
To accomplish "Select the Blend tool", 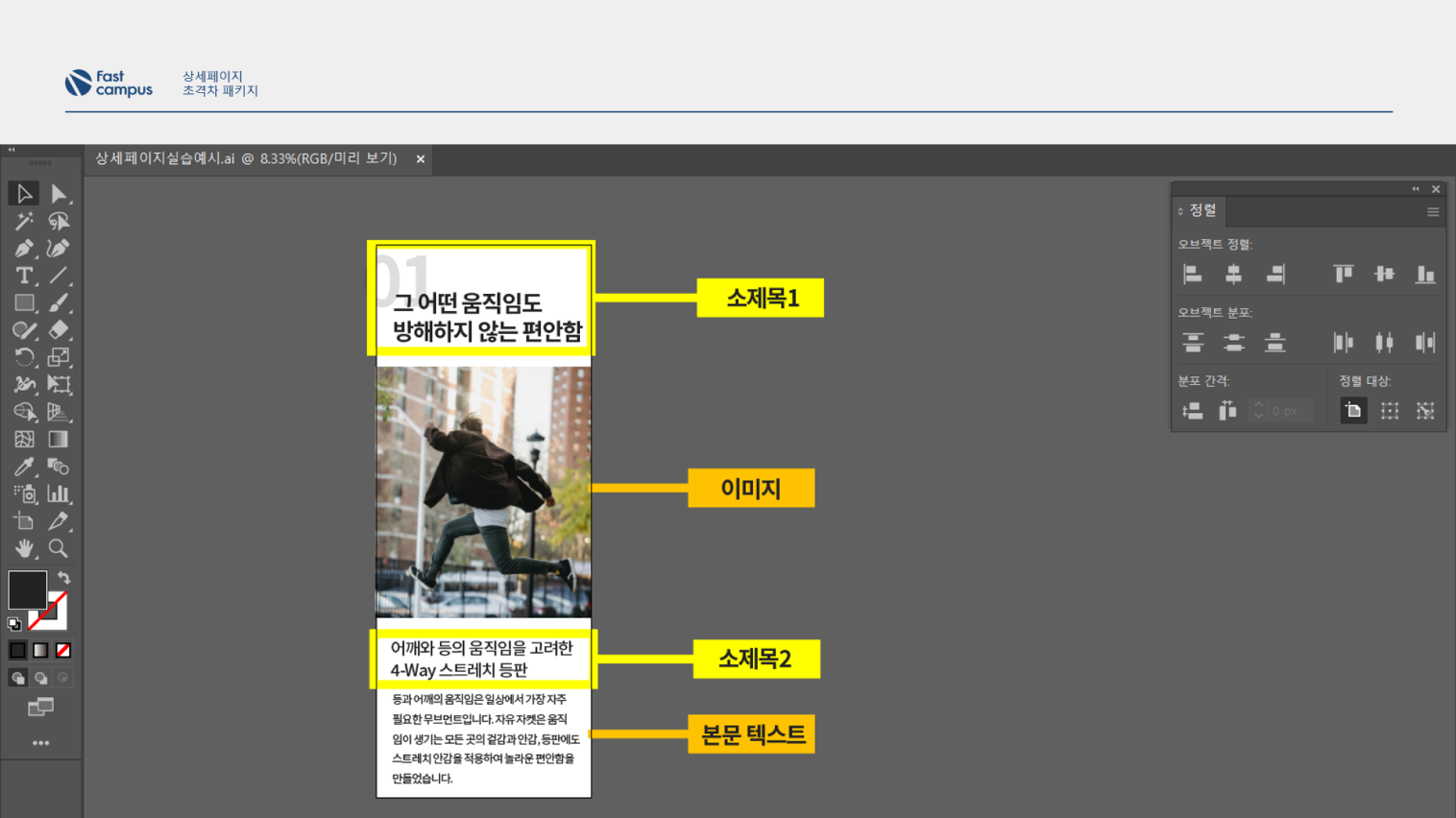I will (59, 467).
